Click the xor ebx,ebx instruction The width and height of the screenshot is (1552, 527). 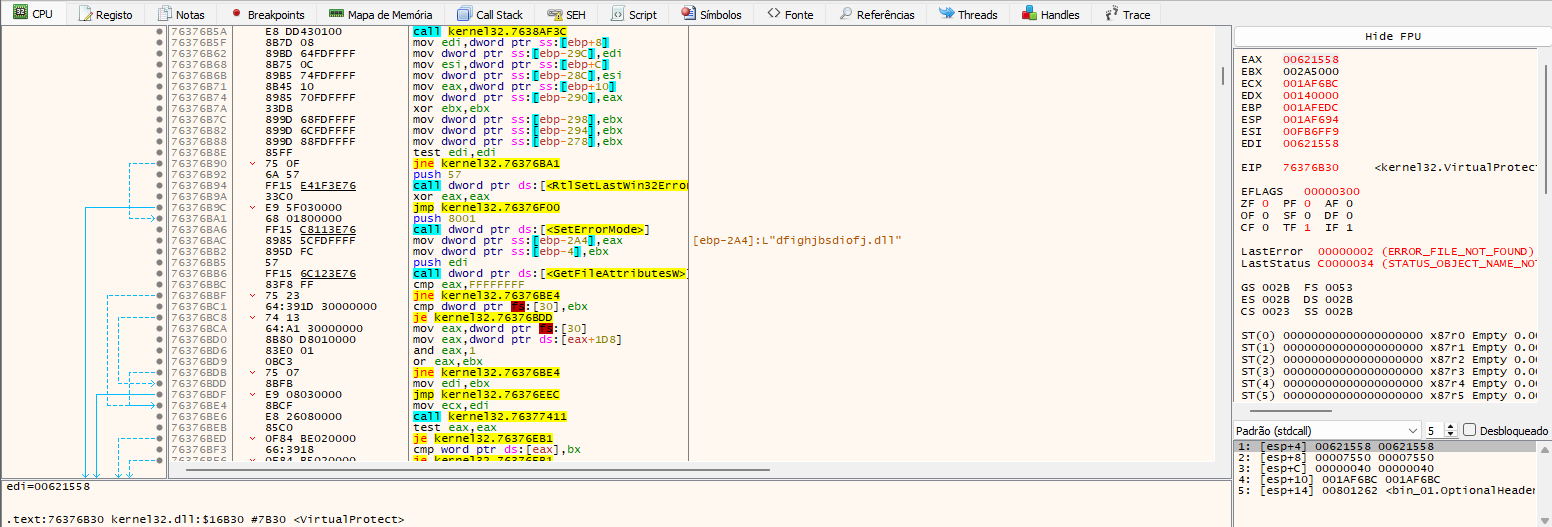[451, 108]
